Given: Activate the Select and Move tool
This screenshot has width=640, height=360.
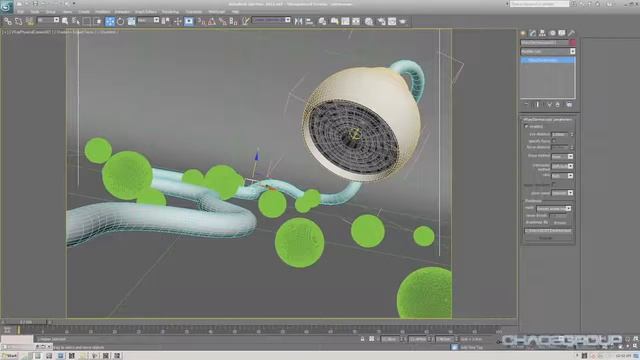Looking at the screenshot, I should click(110, 21).
